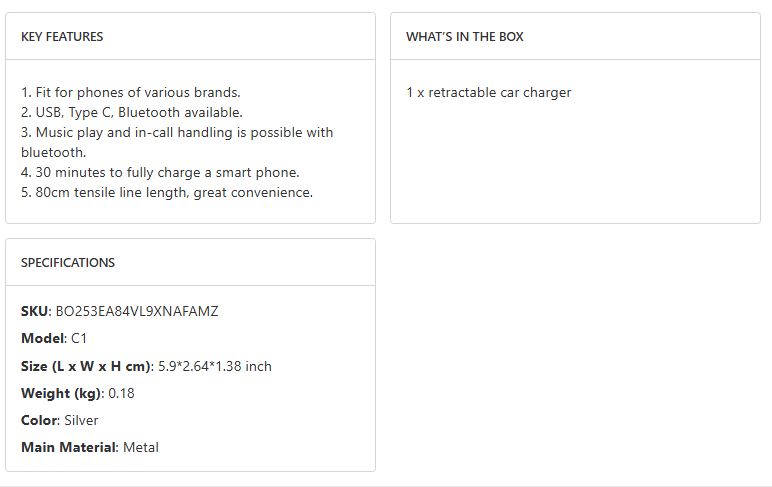Click the KEY FEATURES heading
Image resolution: width=772 pixels, height=487 pixels.
coord(62,37)
